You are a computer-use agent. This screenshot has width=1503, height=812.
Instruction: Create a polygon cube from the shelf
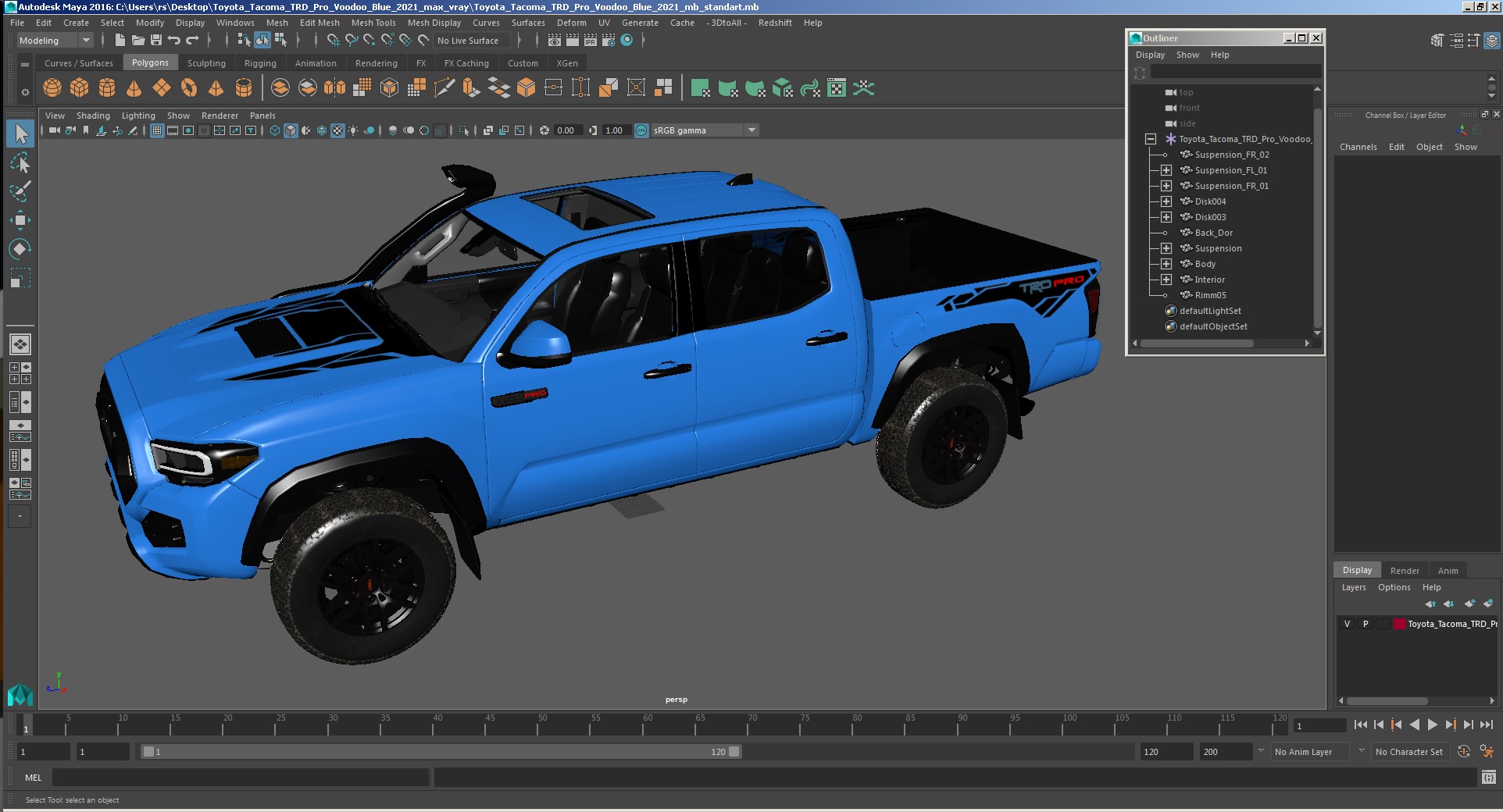tap(80, 88)
